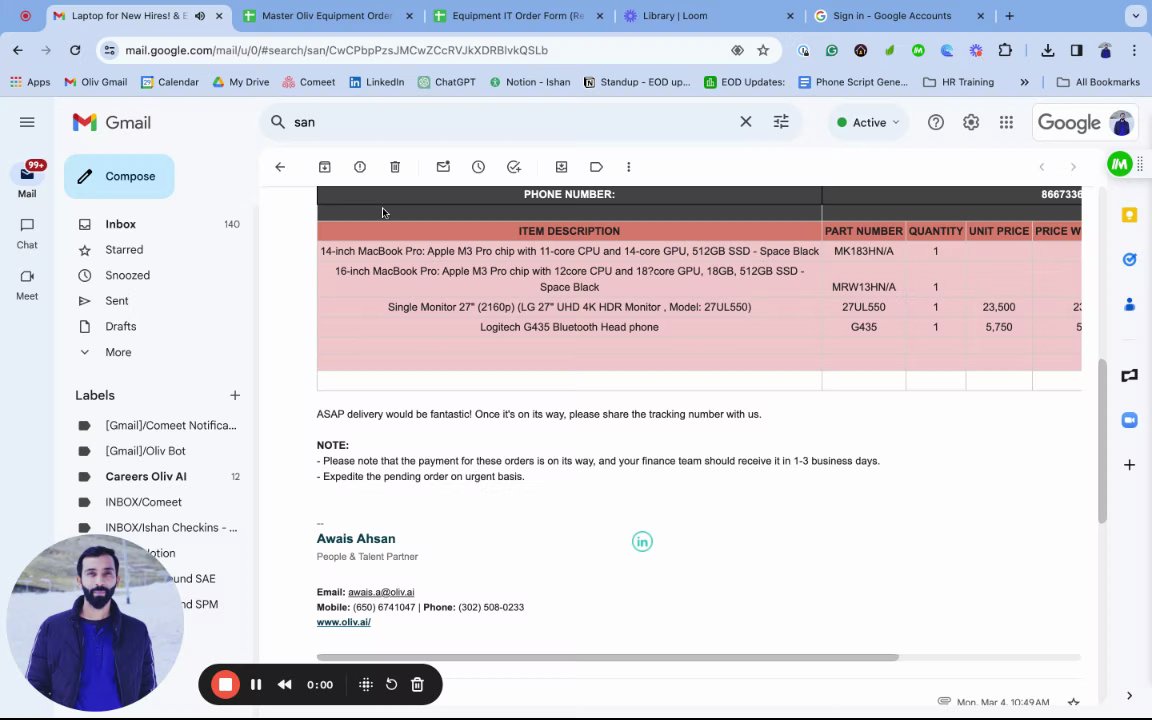Discard Loom recording with trash icon
Screen dimensions: 1152x720
[417, 685]
